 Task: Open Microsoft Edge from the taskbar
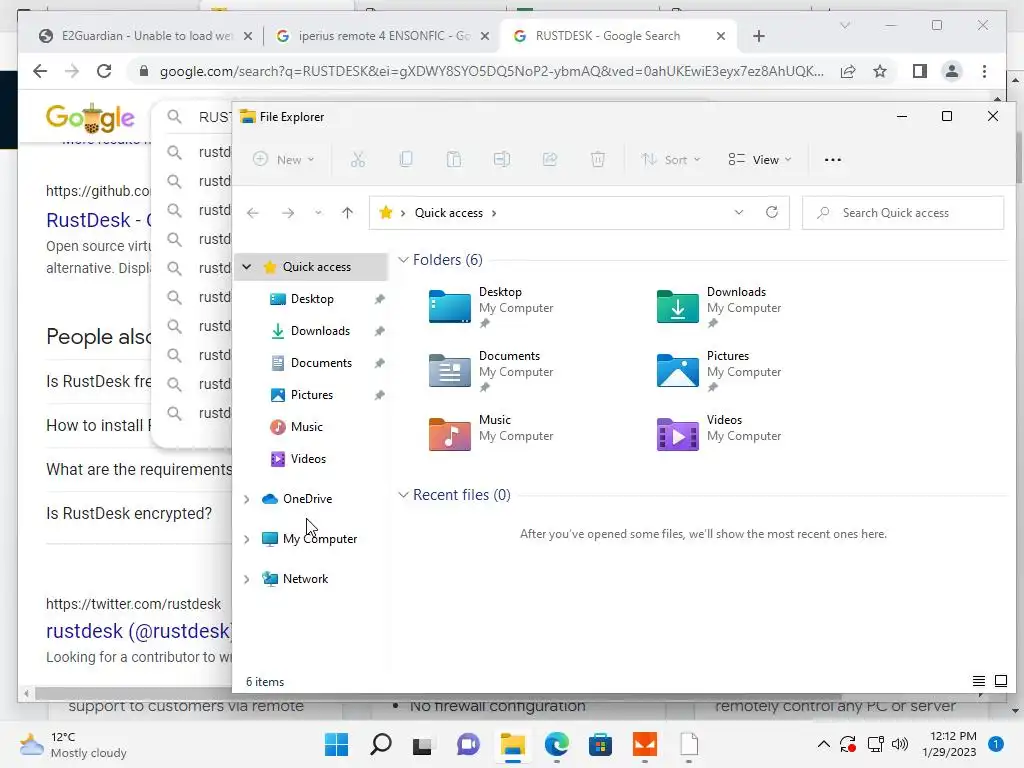(556, 744)
